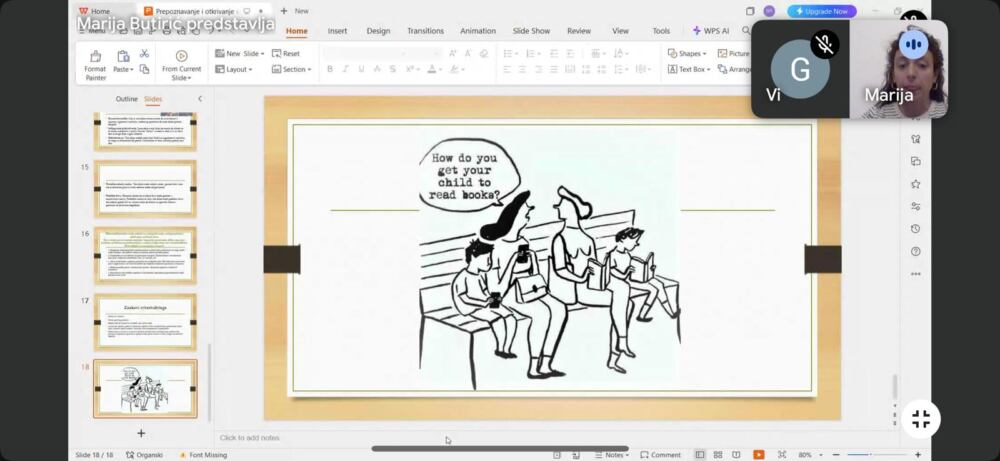1000x461 pixels.
Task: Toggle Italic formatting
Action: 345,69
